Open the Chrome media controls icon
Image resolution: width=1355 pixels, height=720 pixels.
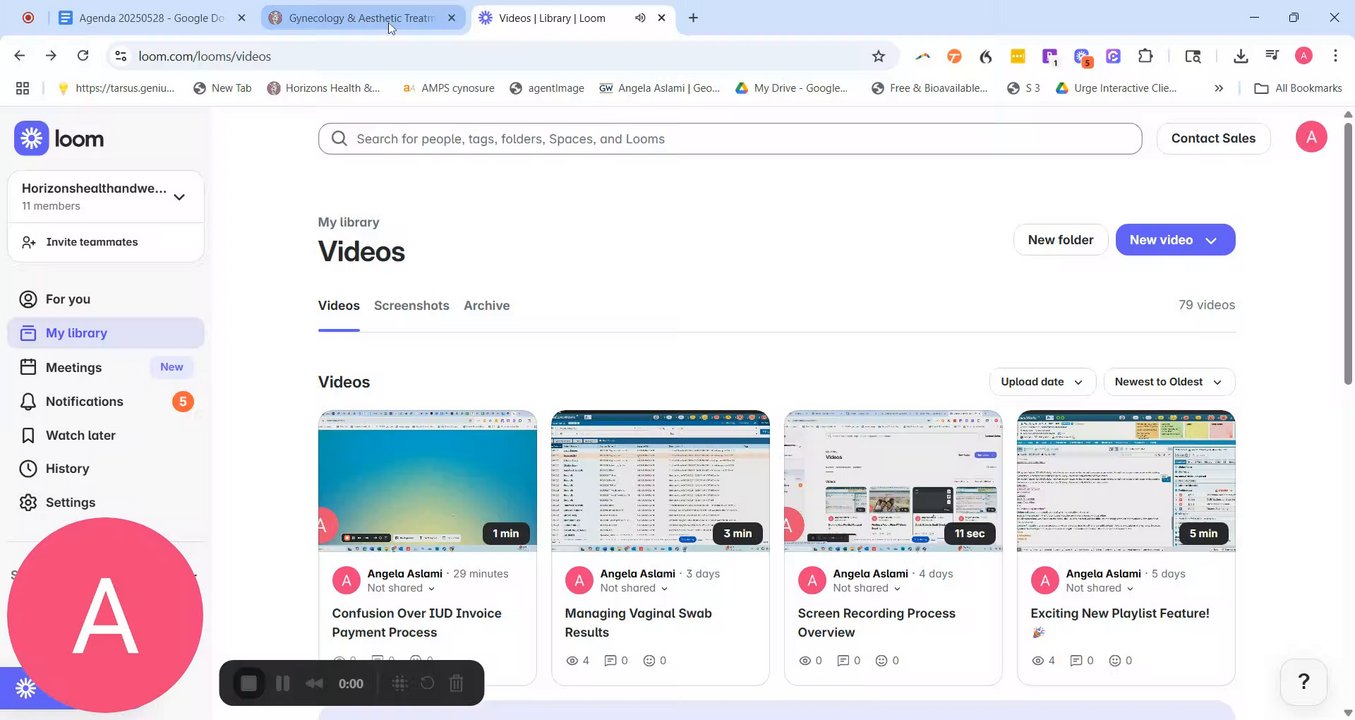[1272, 56]
